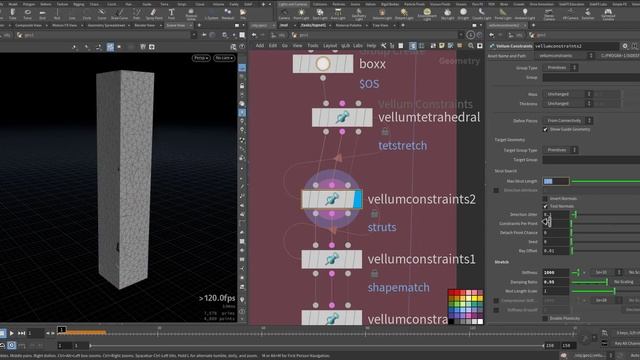The width and height of the screenshot is (640, 360).
Task: Select the Grid shelf tool
Action: pos(42,14)
